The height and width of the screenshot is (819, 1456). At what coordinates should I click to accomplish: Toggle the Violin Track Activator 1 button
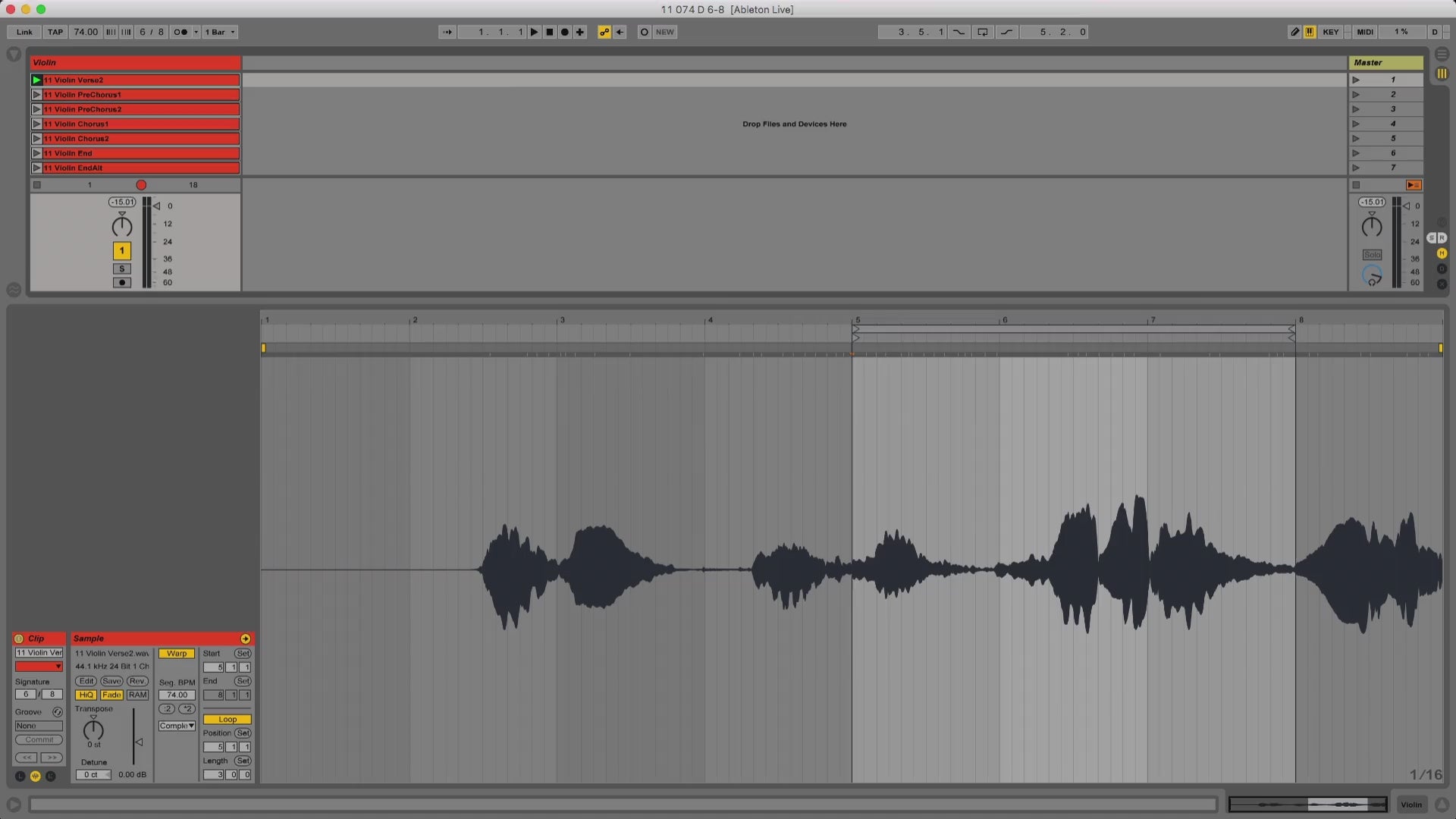pos(121,251)
